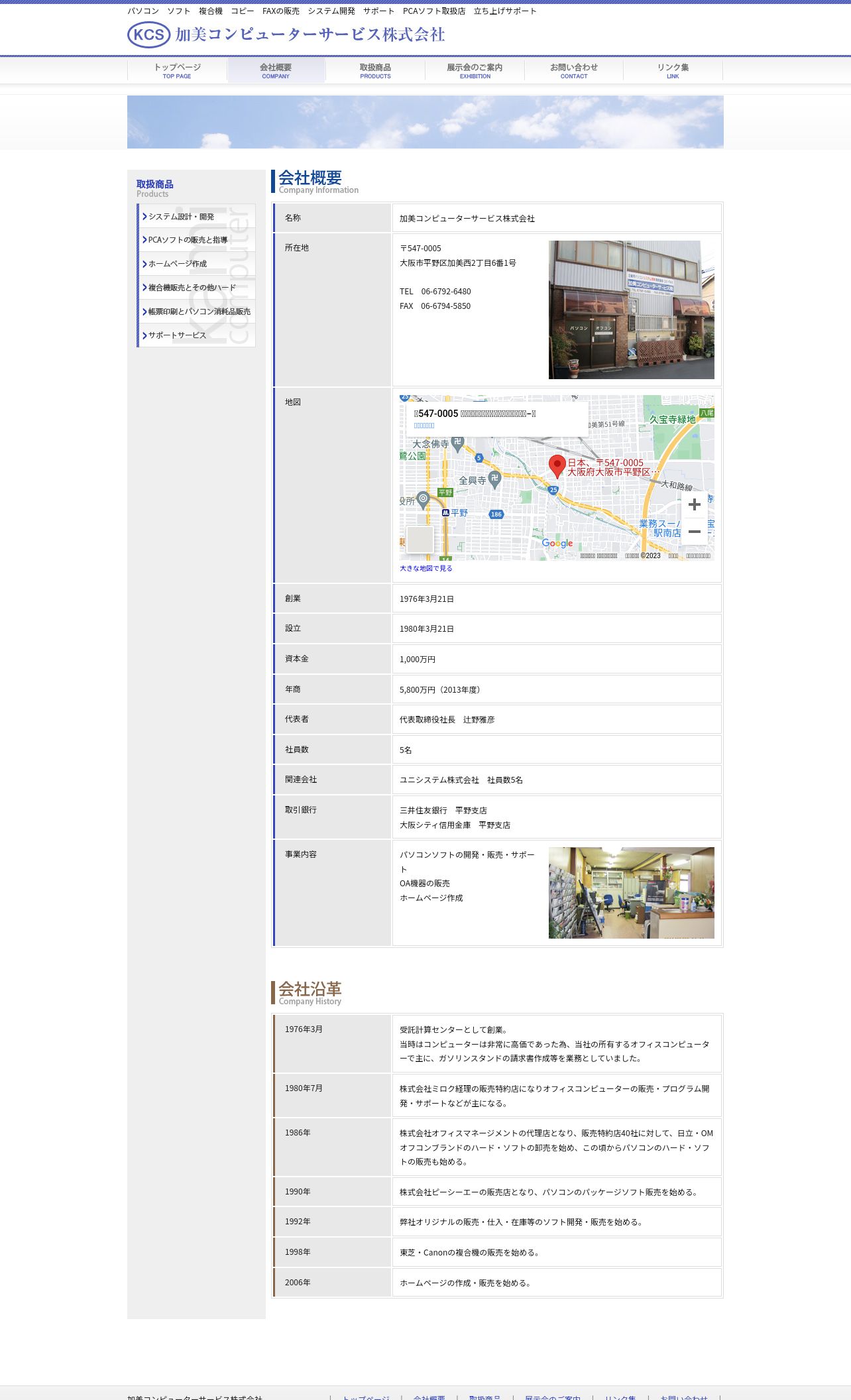The width and height of the screenshot is (851, 1400).
Task: Open 展示会のご案内 EXHIBITION nav item
Action: (x=475, y=70)
